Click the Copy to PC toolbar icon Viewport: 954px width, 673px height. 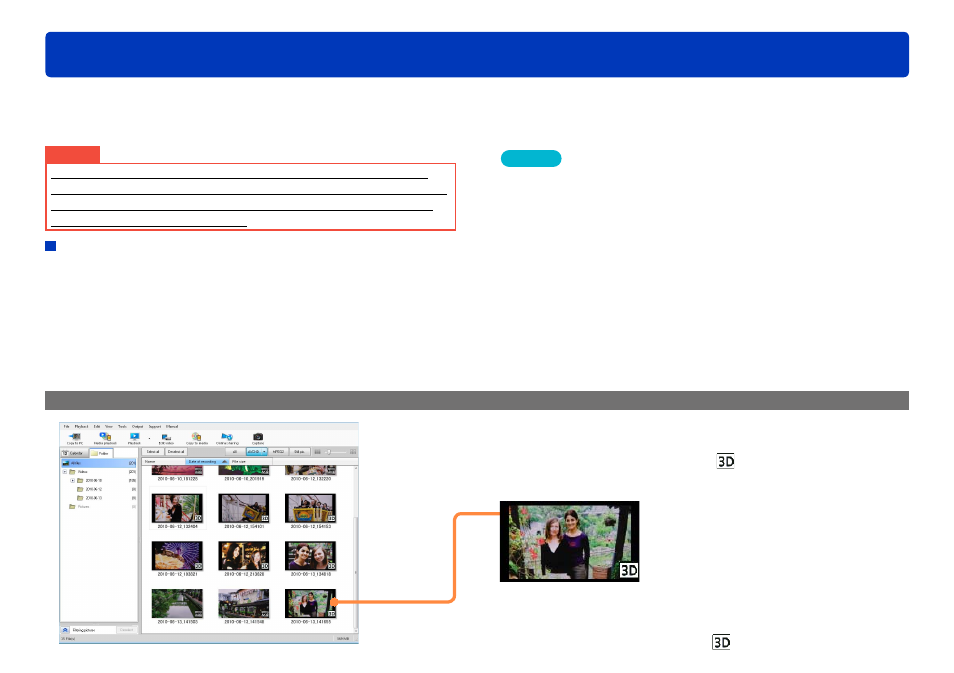tap(75, 437)
